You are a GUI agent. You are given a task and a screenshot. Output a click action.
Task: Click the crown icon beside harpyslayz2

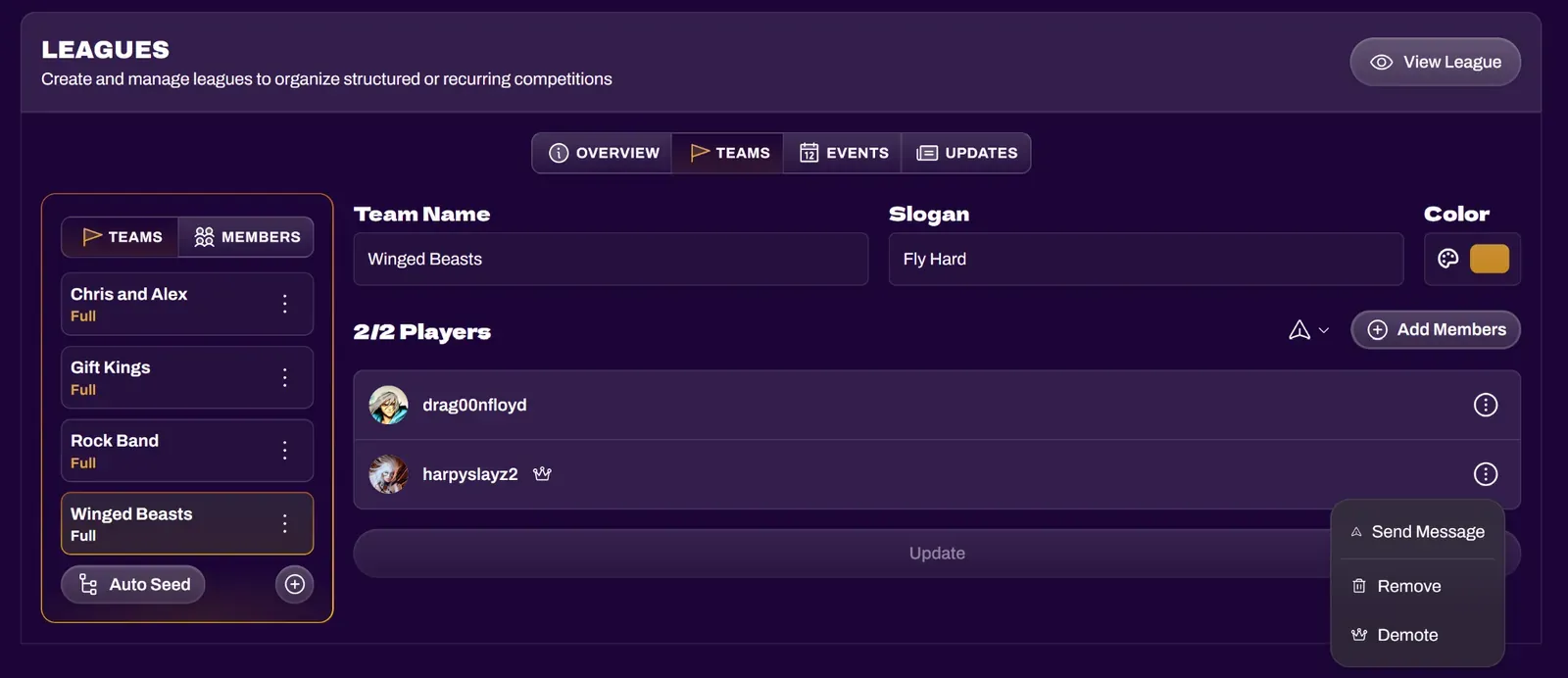pos(543,473)
